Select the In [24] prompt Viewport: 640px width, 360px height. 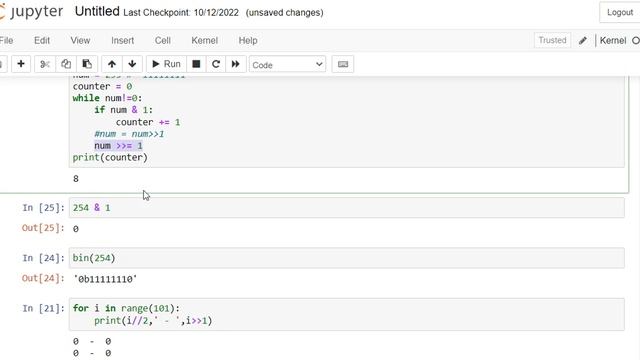click(x=43, y=258)
